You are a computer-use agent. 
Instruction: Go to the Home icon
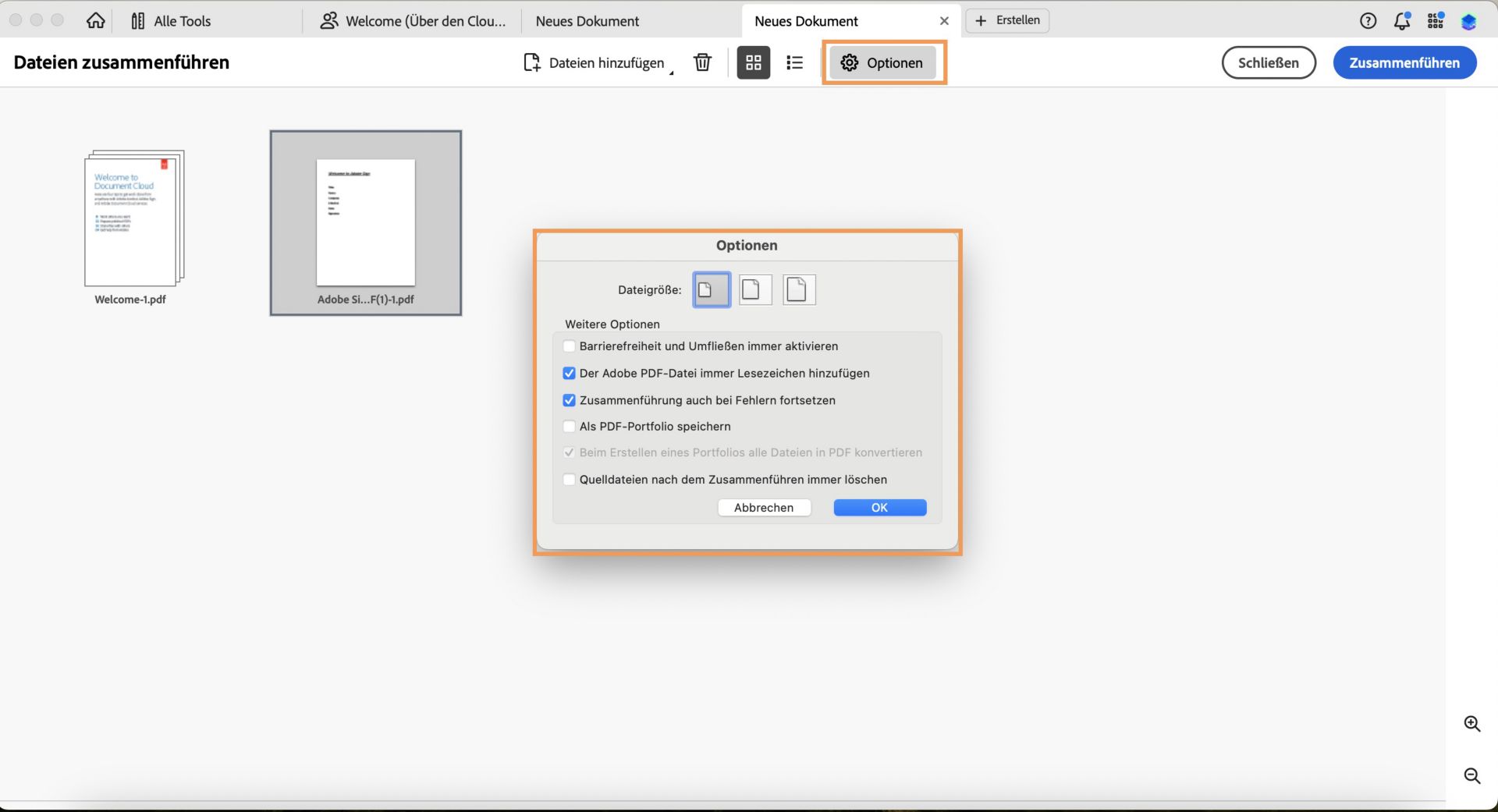click(95, 21)
